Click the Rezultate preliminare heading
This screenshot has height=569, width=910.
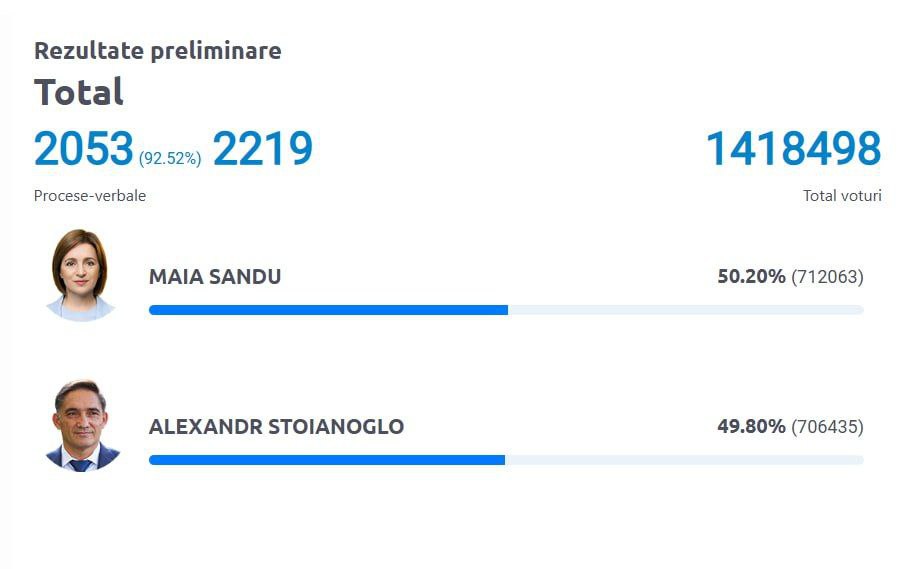tap(158, 51)
